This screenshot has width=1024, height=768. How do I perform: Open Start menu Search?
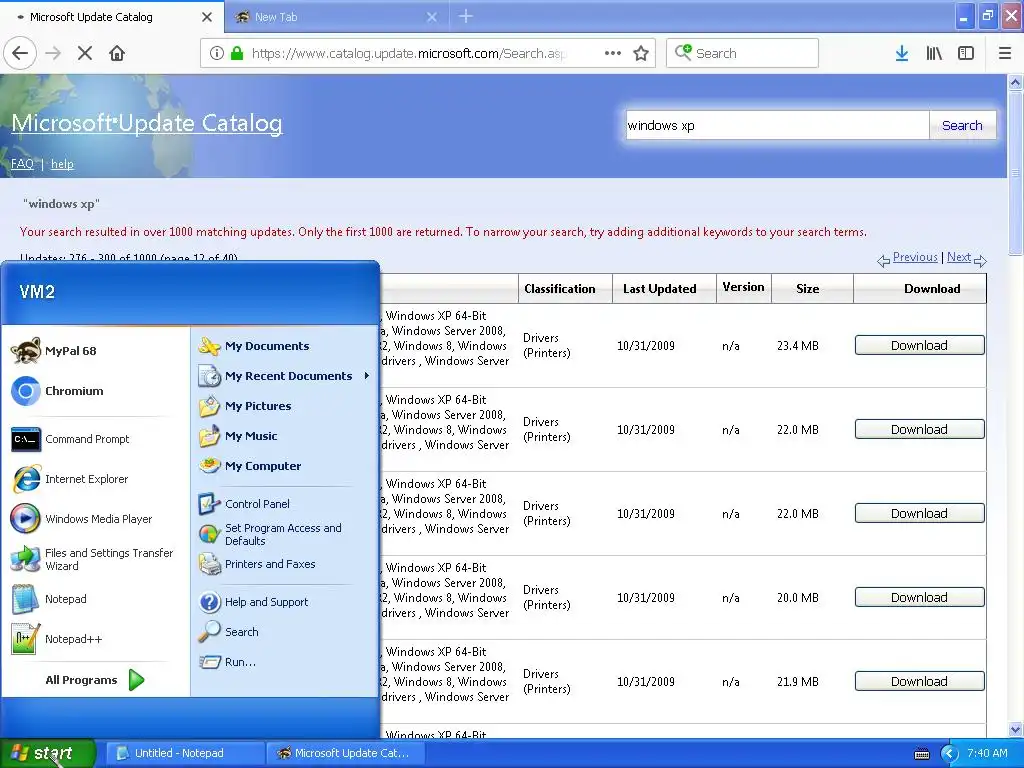click(284, 632)
